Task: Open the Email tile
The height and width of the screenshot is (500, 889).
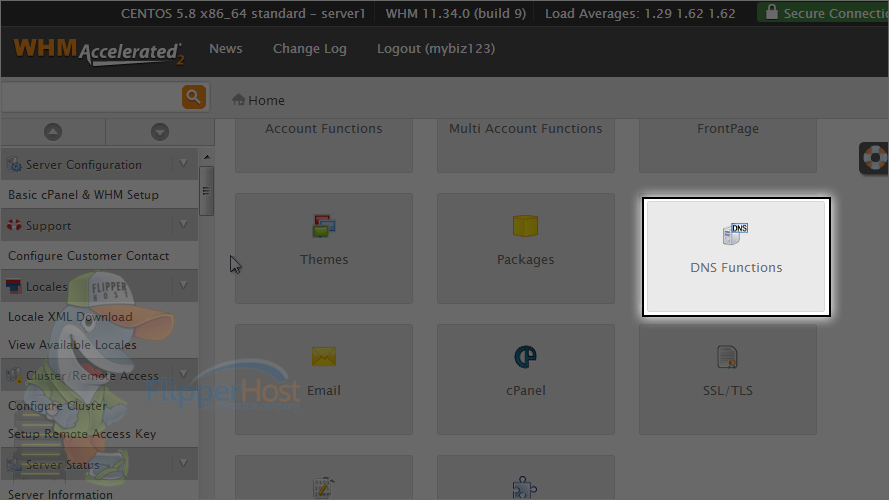Action: point(324,379)
